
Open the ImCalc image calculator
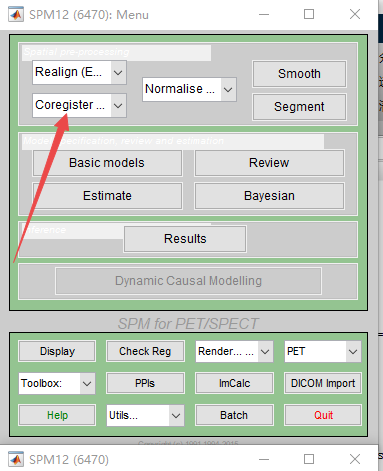[x=234, y=383]
